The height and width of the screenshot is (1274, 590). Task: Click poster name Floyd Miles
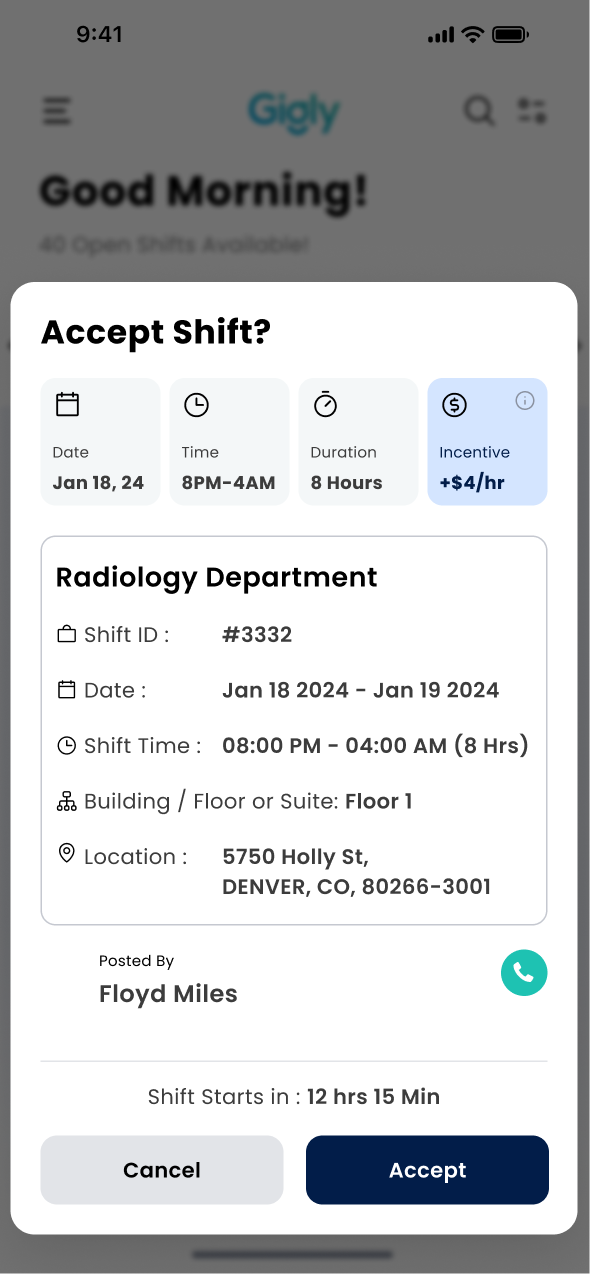pyautogui.click(x=168, y=994)
